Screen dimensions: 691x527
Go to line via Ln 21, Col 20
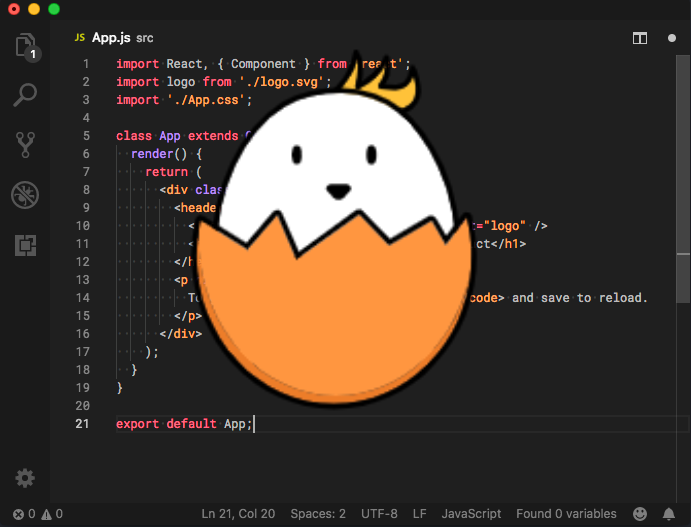238,514
